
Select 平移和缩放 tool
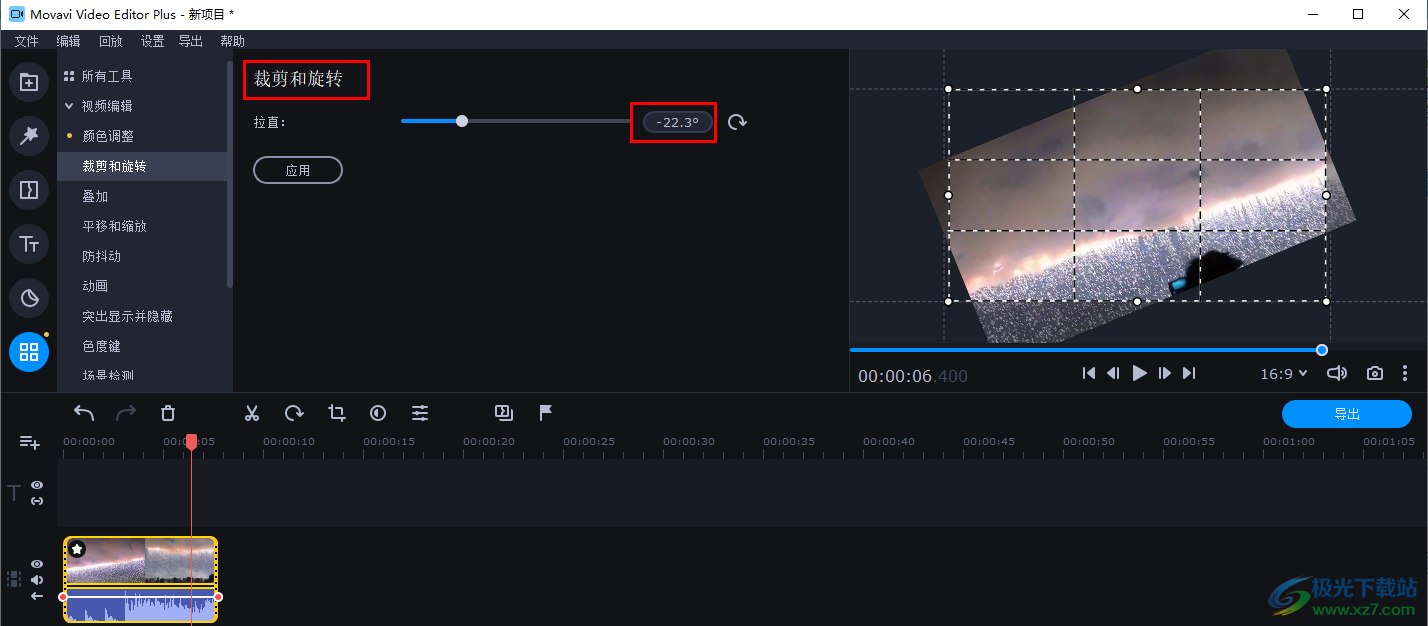[x=114, y=226]
